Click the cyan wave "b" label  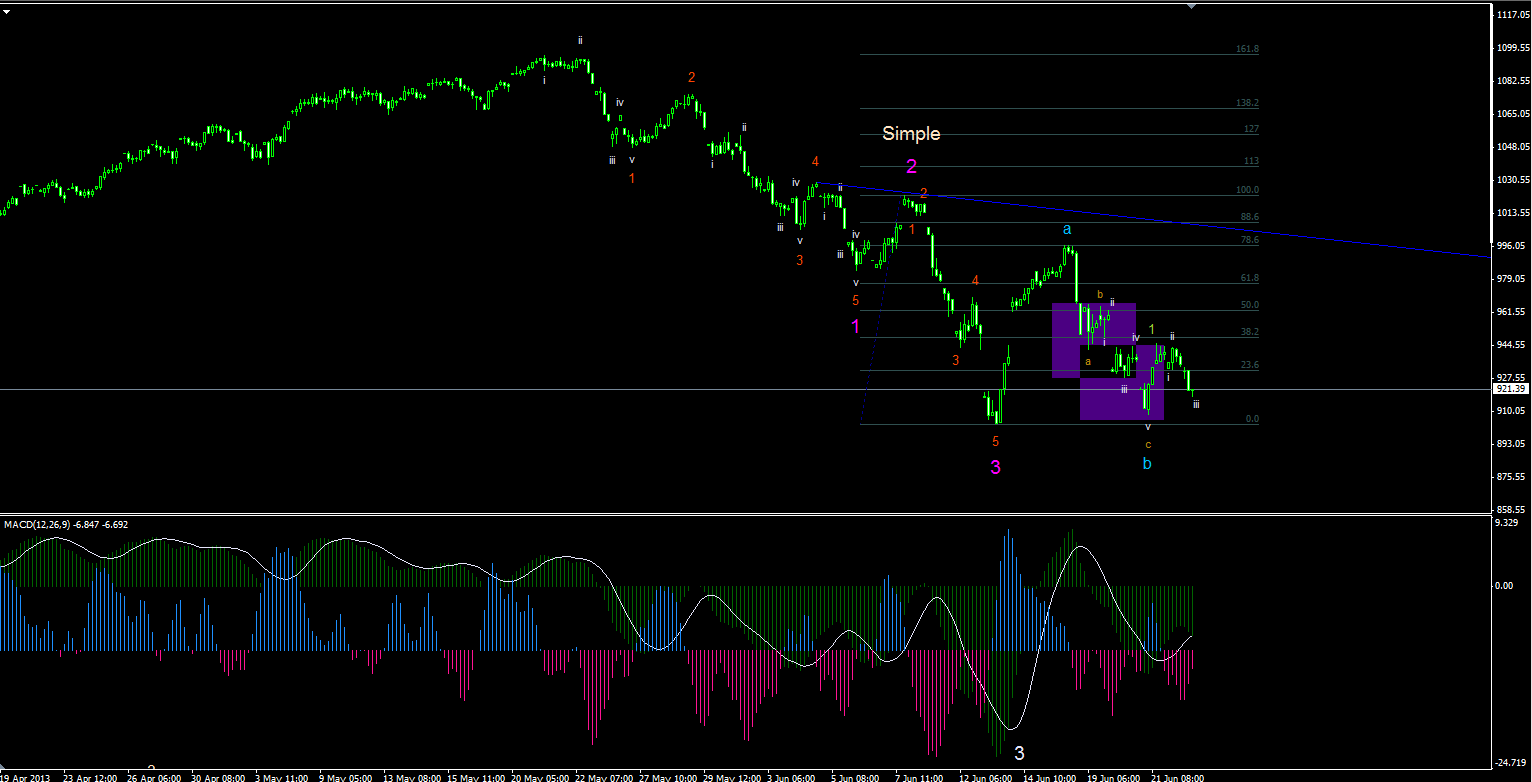point(1148,464)
